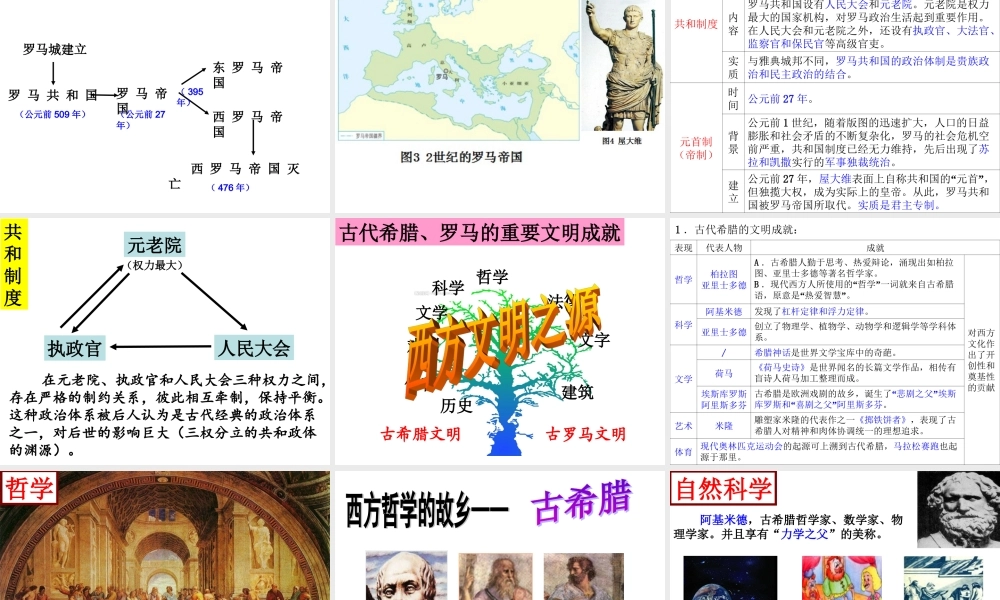Image resolution: width=1000 pixels, height=600 pixels.
Task: Click the '体育' row label in the table
Action: pos(684,451)
